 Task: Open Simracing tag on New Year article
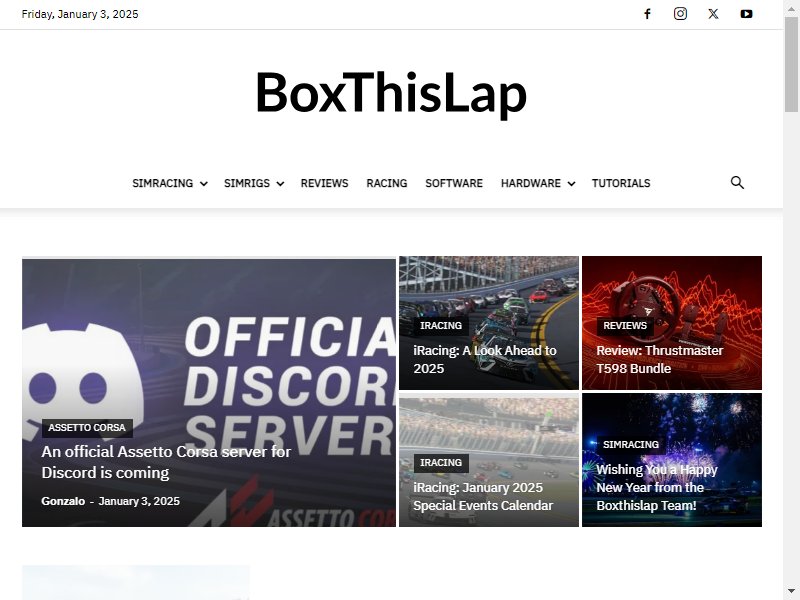pos(631,444)
